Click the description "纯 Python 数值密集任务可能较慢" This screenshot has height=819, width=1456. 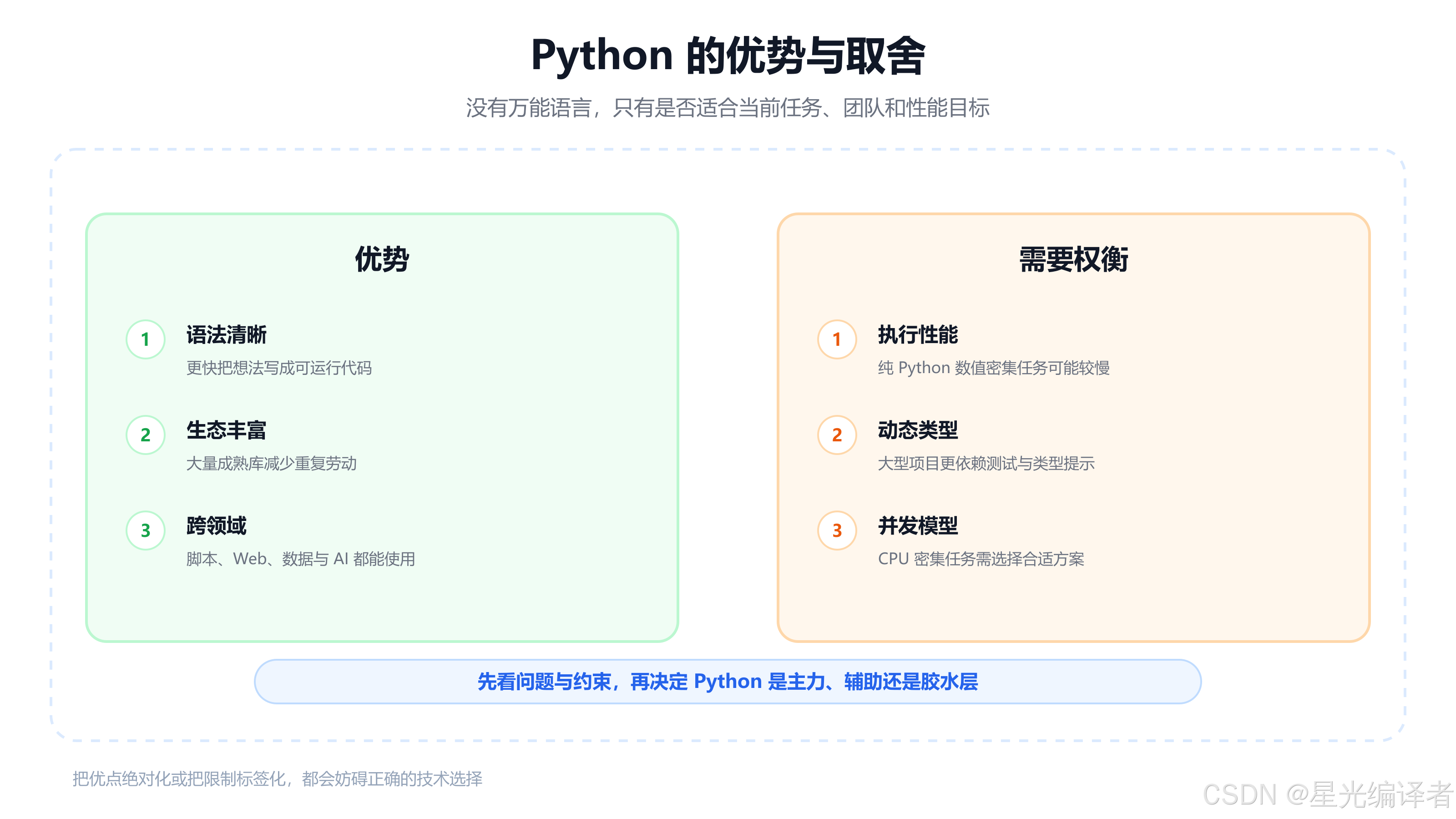tap(994, 368)
